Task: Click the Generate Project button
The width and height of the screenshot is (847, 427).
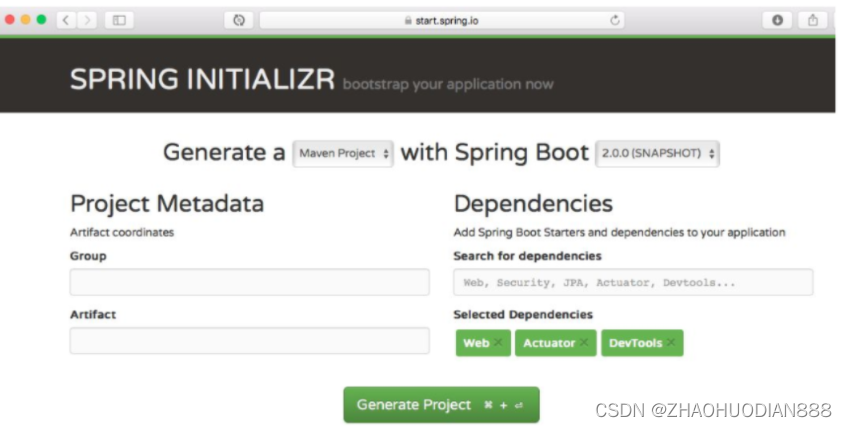Action: [x=441, y=405]
